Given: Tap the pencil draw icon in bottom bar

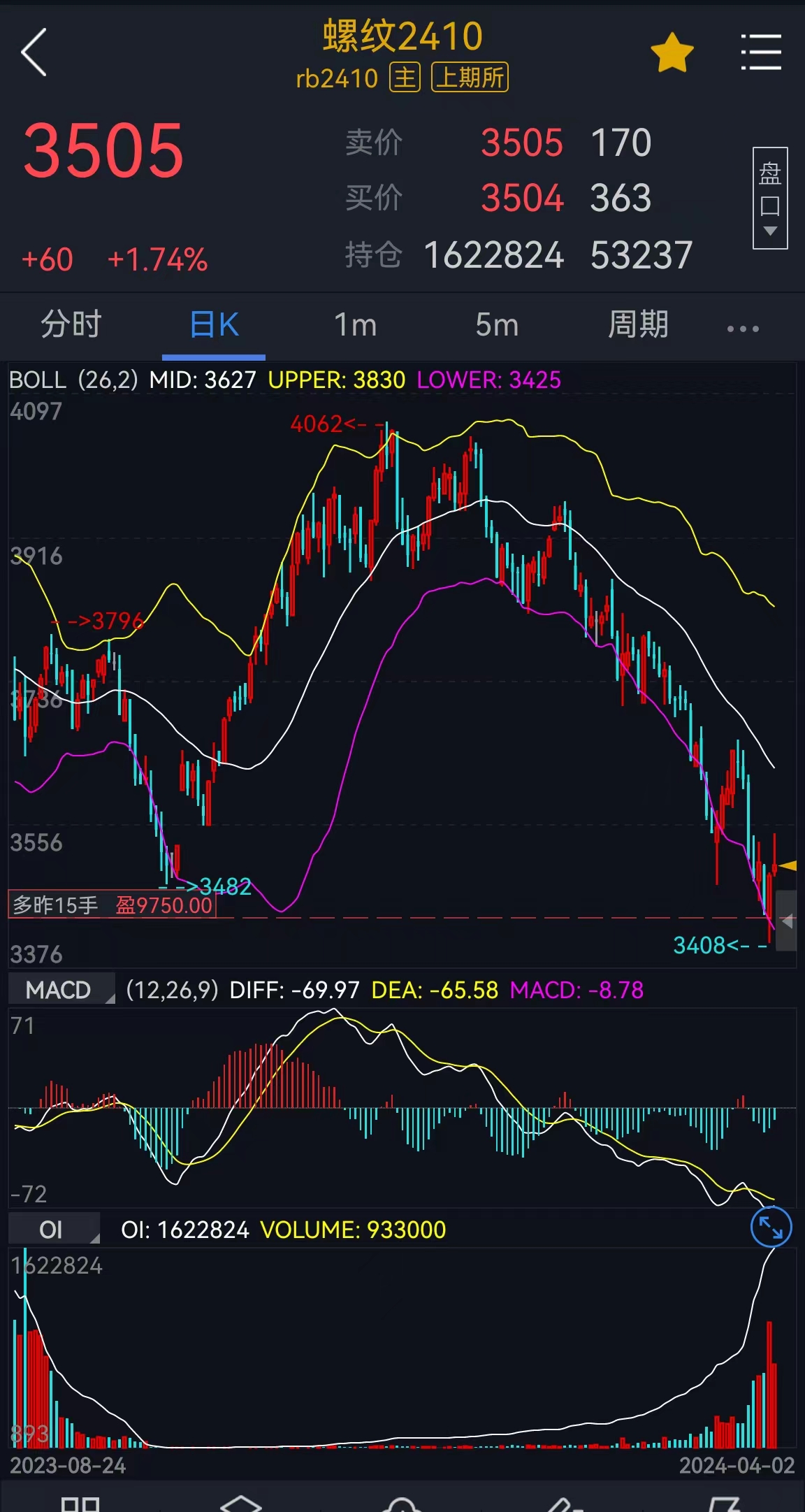Looking at the screenshot, I should point(563,1503).
